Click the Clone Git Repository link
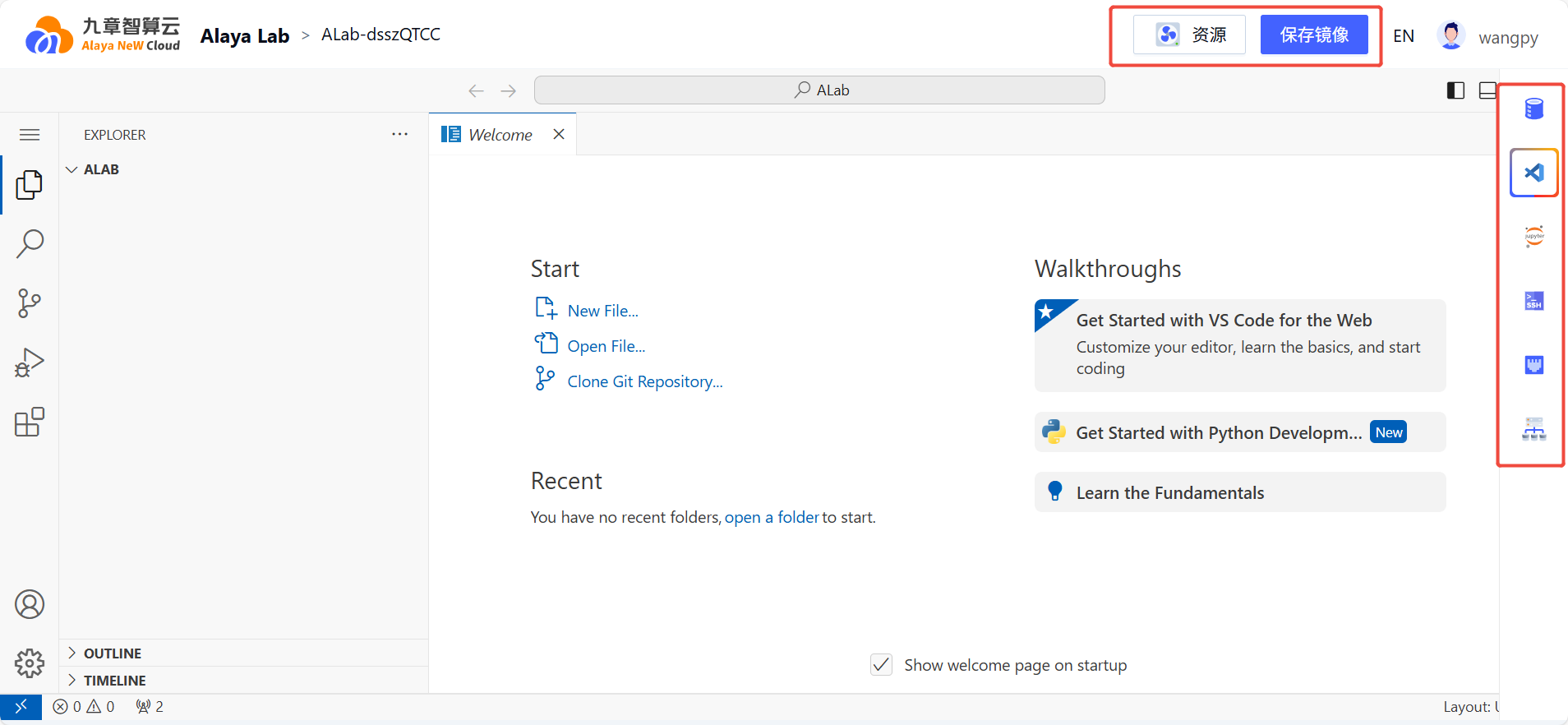Screen dimensions: 1568x725 coord(644,381)
